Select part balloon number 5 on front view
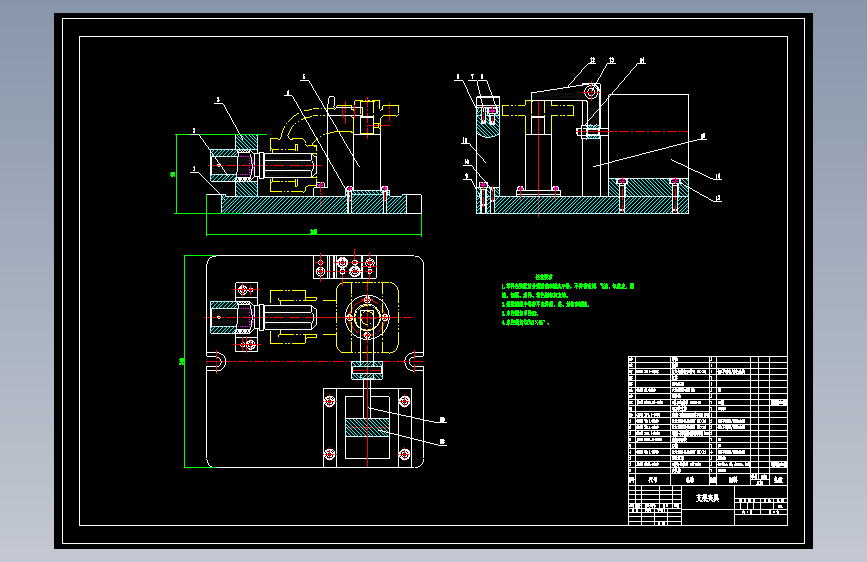 pos(304,77)
